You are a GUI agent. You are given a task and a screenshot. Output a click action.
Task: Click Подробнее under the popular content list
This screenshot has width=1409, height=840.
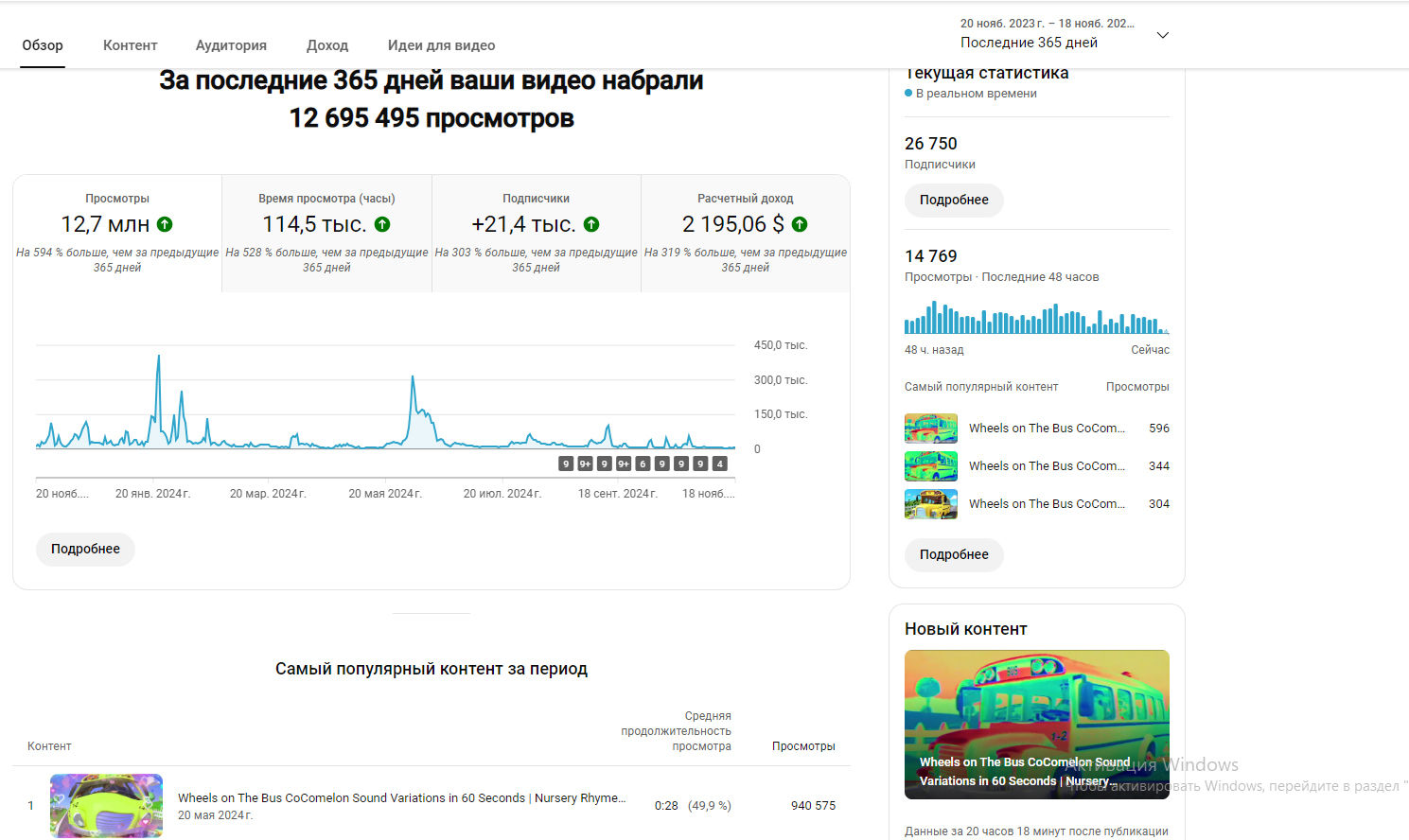tap(954, 554)
